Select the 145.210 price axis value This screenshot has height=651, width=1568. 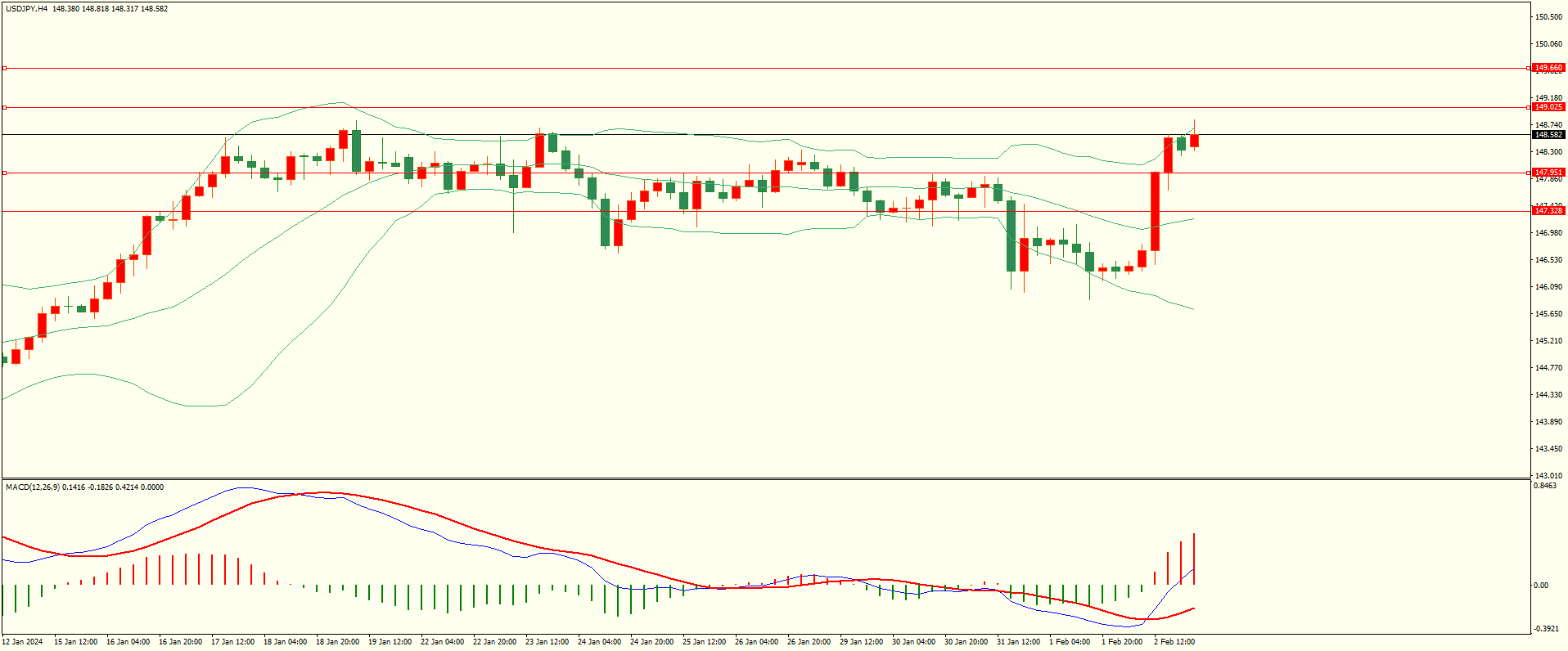tap(1549, 340)
